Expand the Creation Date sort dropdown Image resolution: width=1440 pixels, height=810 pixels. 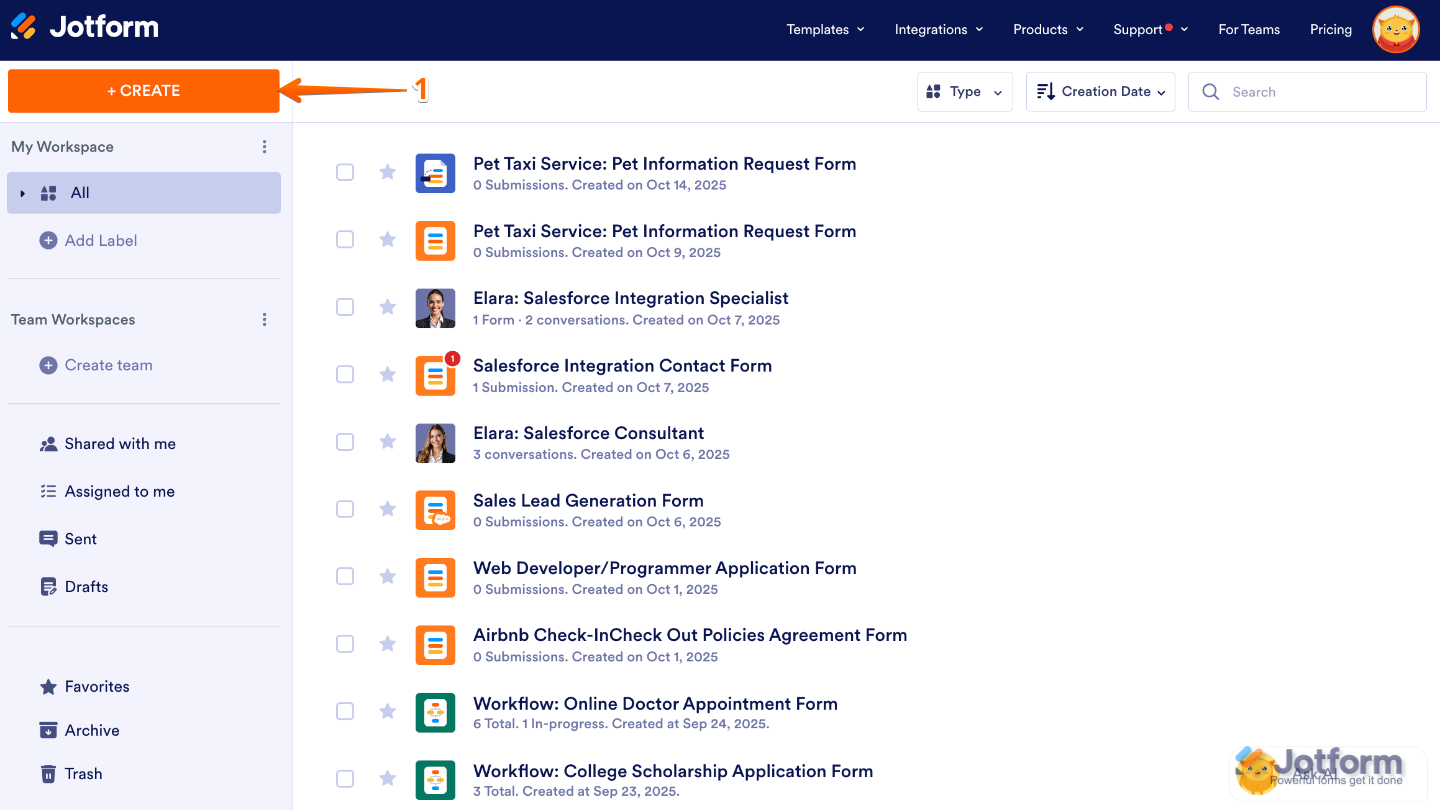(1100, 92)
